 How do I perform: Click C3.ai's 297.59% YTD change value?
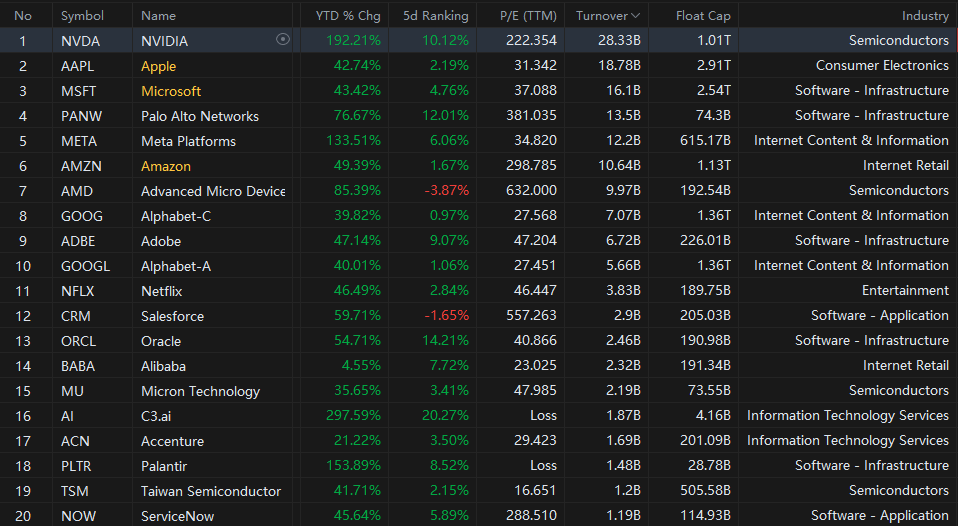click(353, 417)
